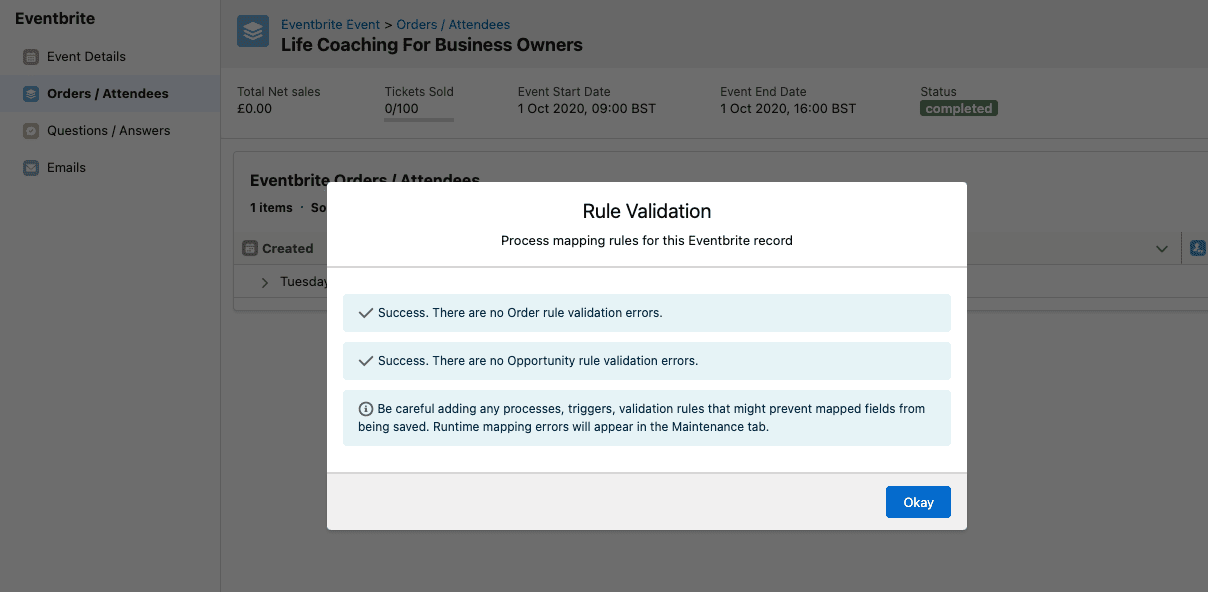Select Orders / Attendees sidebar item
1208x592 pixels.
pos(108,94)
